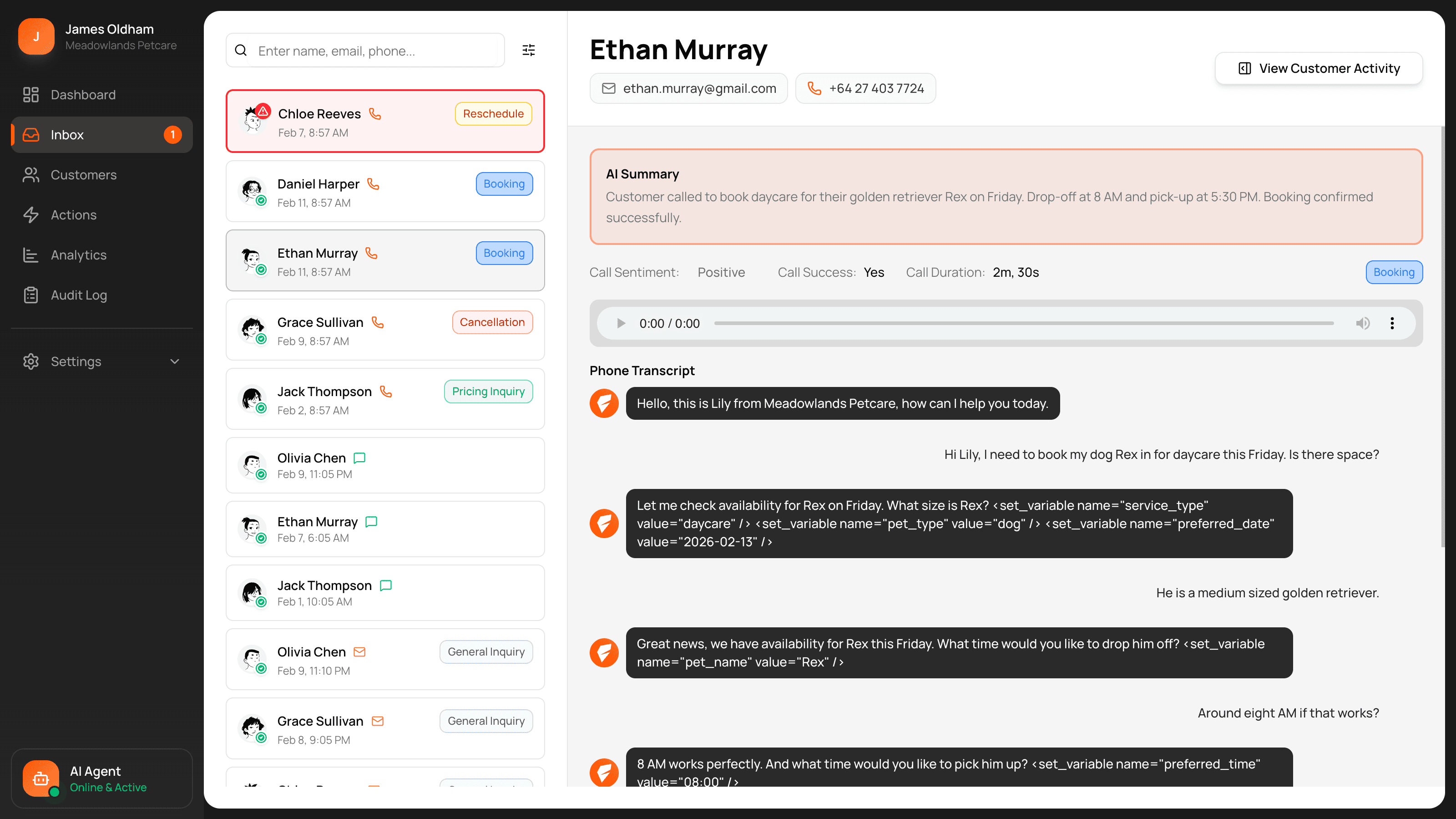Go to the Analytics section
Screen dimensions: 1456x819
(x=79, y=255)
